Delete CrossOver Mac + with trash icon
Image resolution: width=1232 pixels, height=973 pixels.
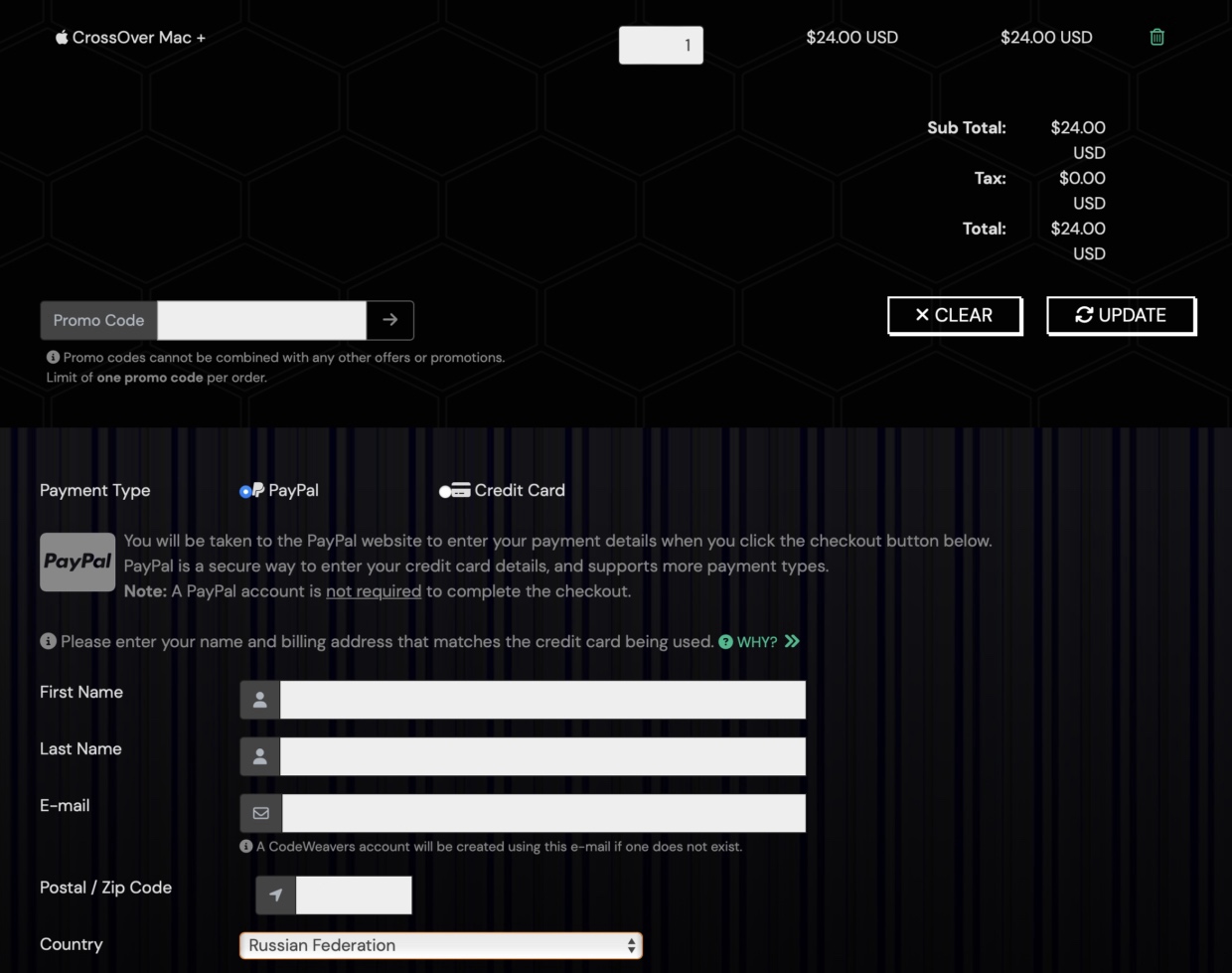click(1156, 37)
